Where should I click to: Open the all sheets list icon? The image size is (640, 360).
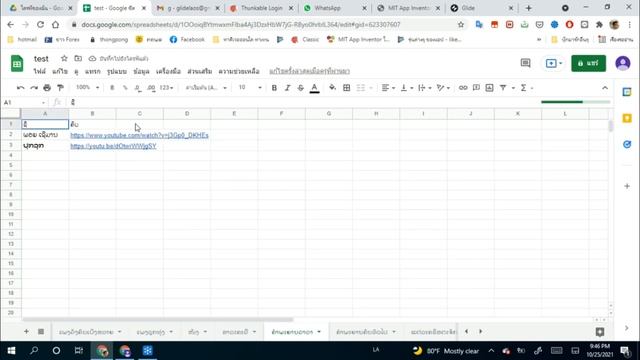point(41,331)
